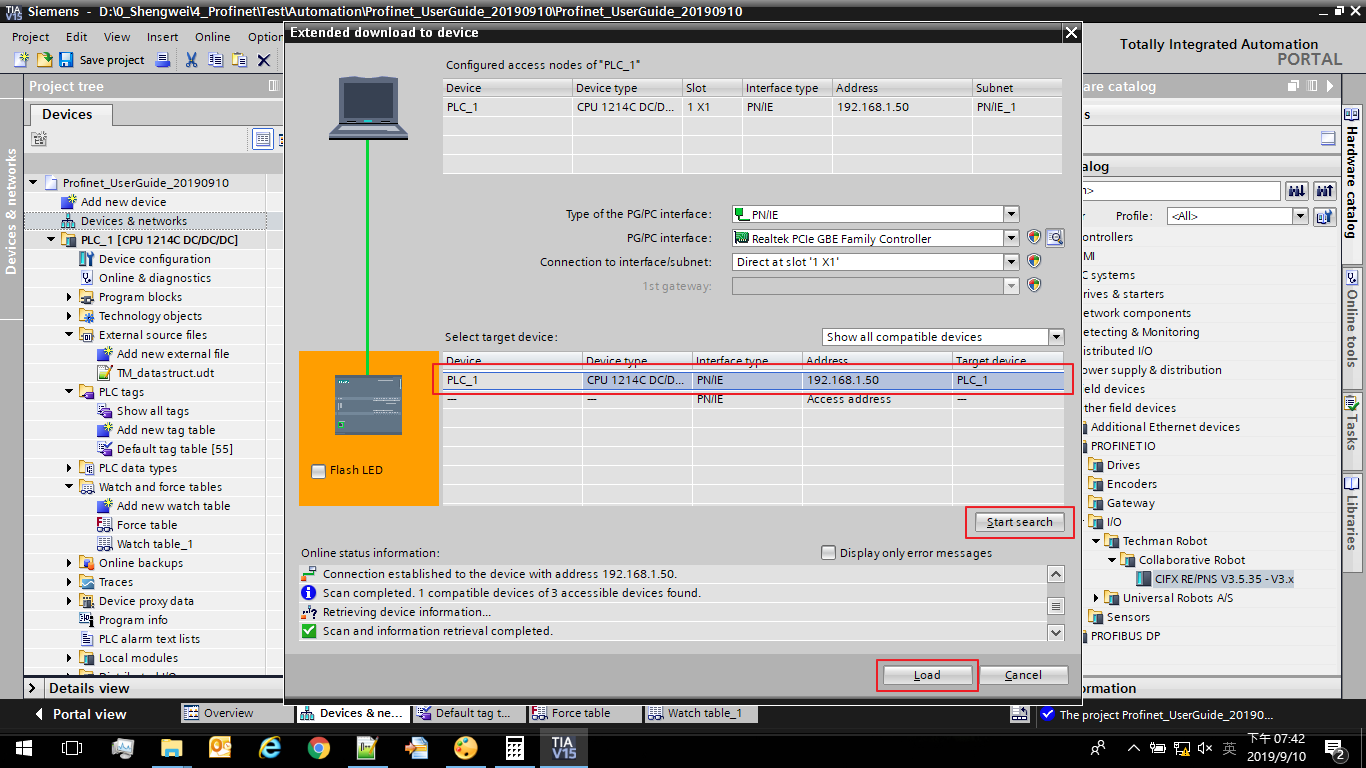
Task: Click the Load button
Action: [927, 675]
